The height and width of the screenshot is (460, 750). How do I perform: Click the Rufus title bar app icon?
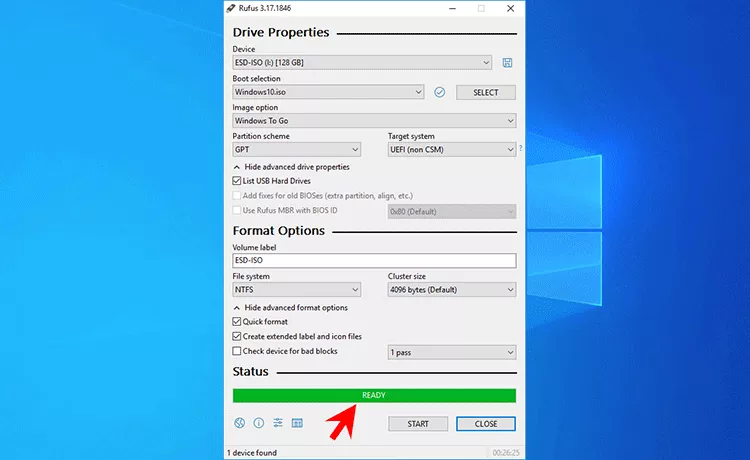(231, 8)
